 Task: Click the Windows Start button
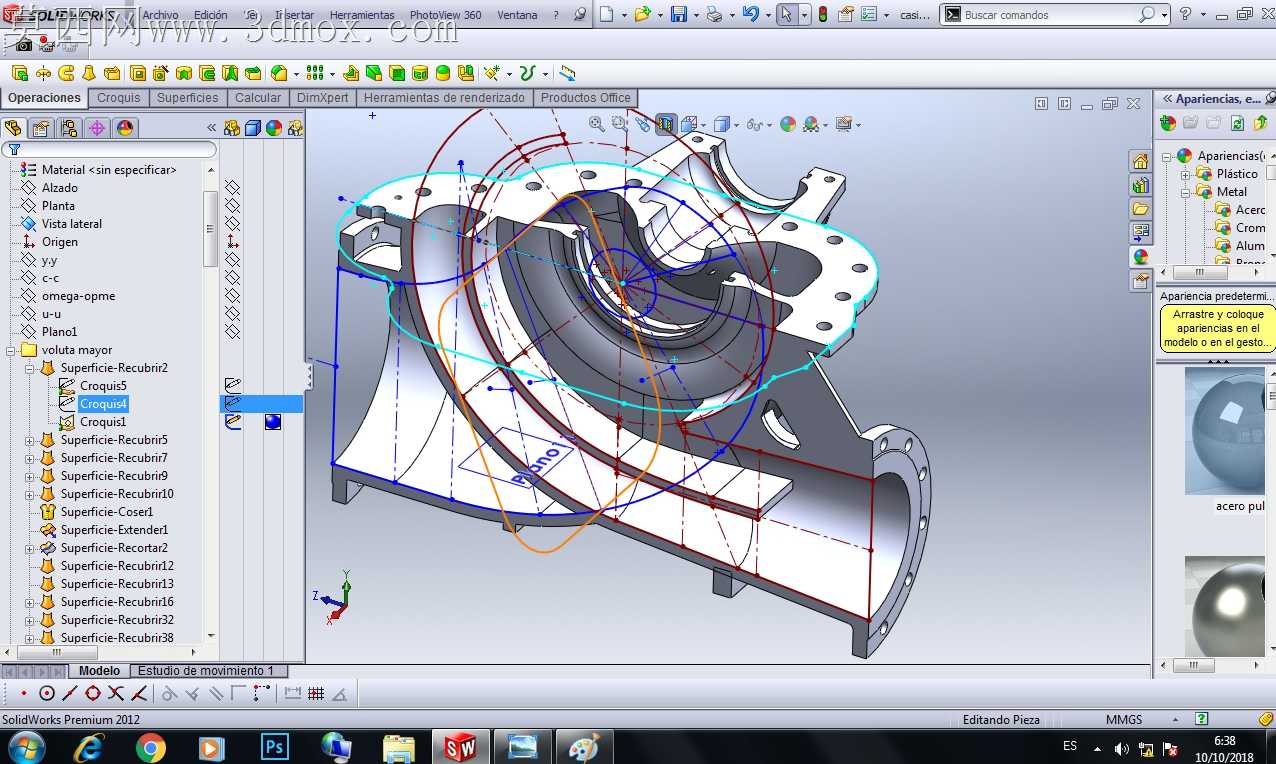click(x=26, y=747)
